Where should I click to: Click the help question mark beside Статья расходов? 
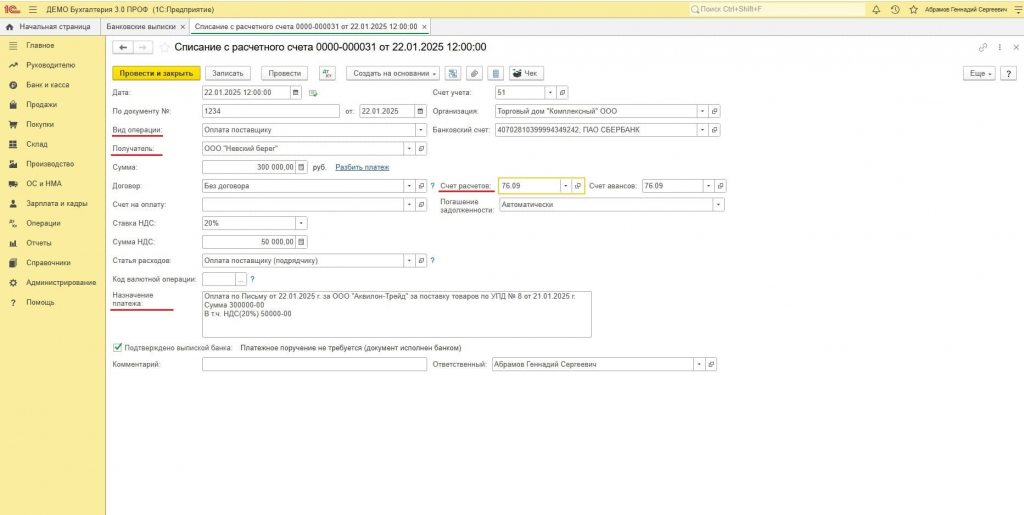point(432,260)
